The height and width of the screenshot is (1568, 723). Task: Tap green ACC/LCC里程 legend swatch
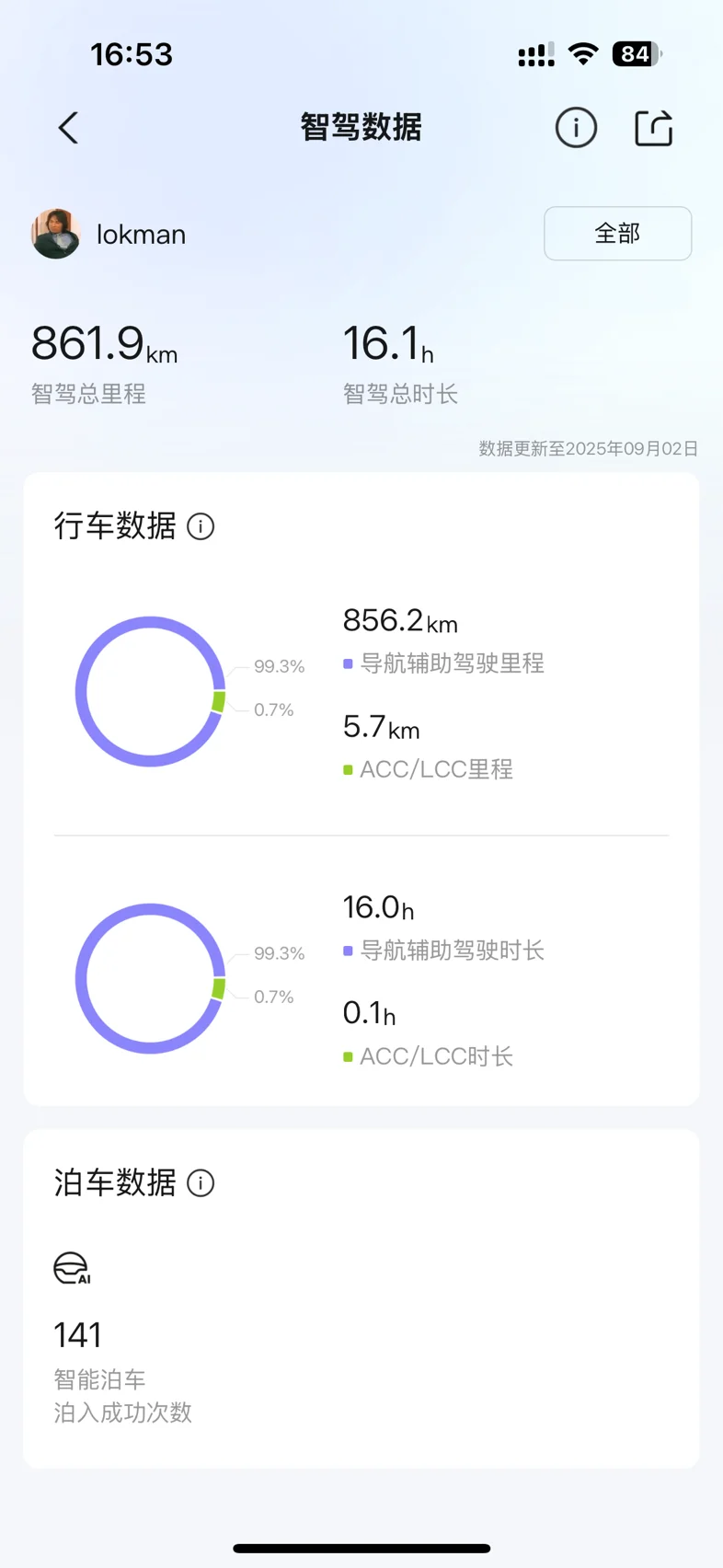348,770
